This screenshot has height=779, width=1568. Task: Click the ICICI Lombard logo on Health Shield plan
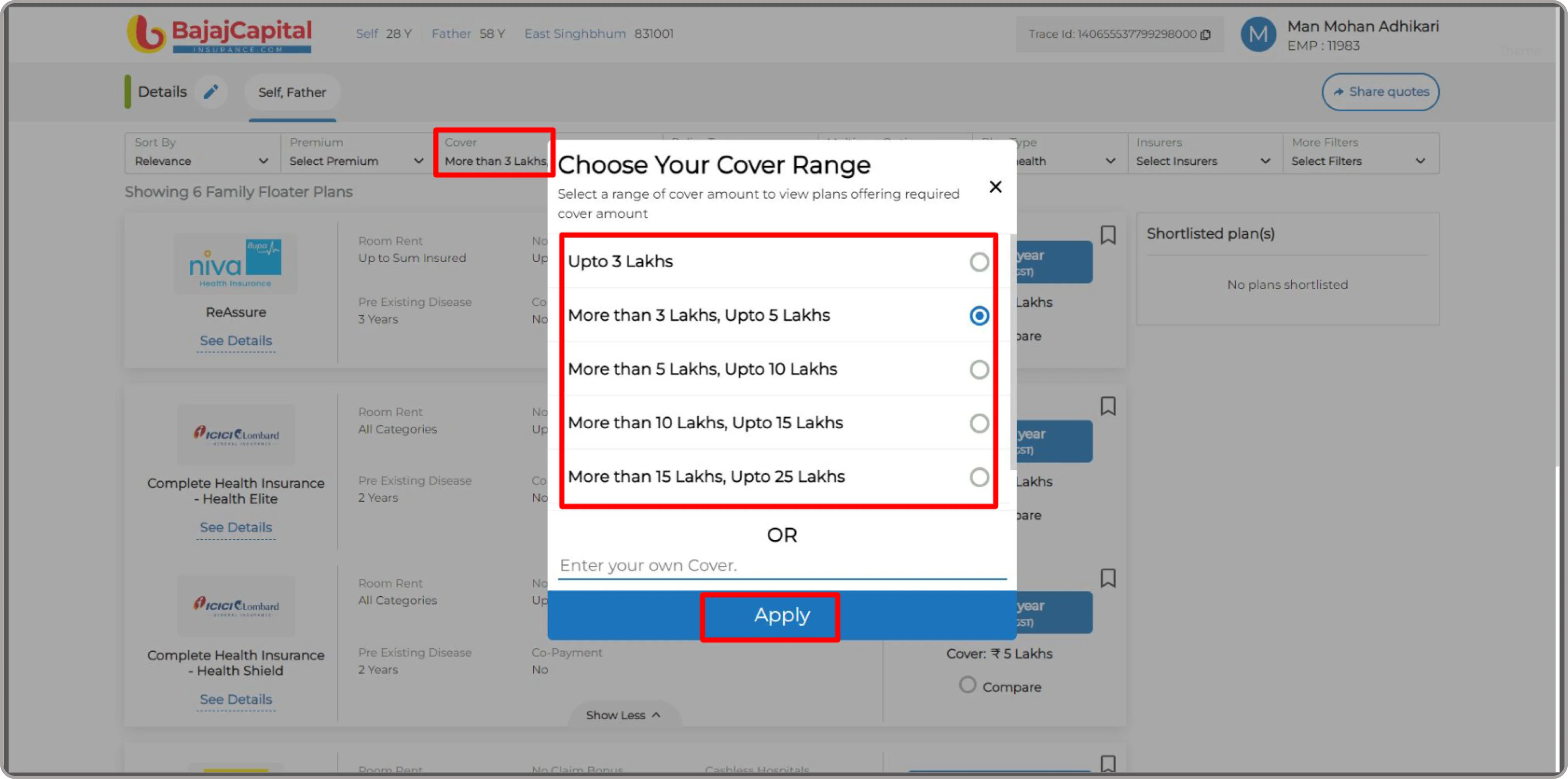click(236, 606)
